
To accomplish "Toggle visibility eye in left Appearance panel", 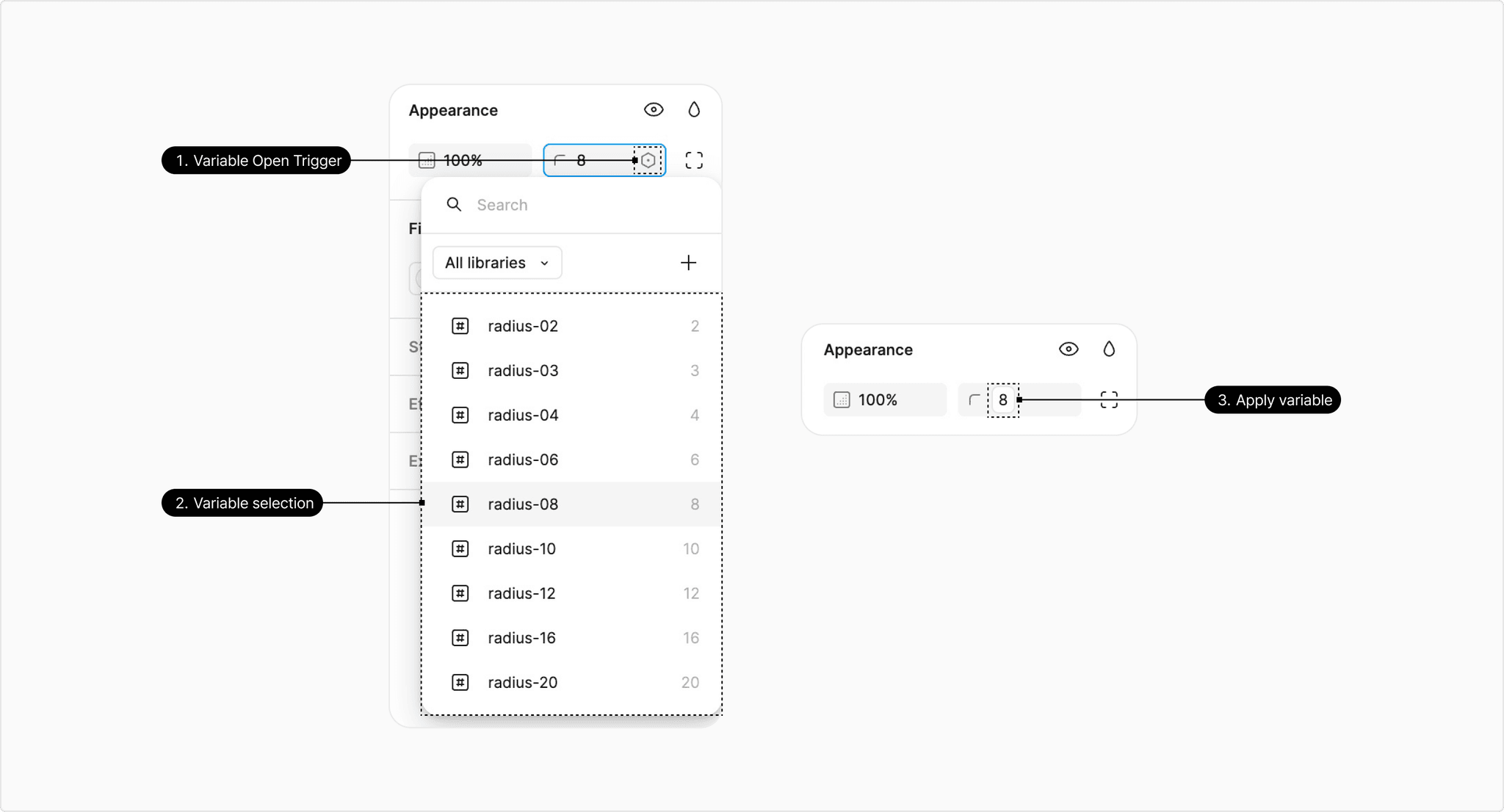I will (x=654, y=110).
